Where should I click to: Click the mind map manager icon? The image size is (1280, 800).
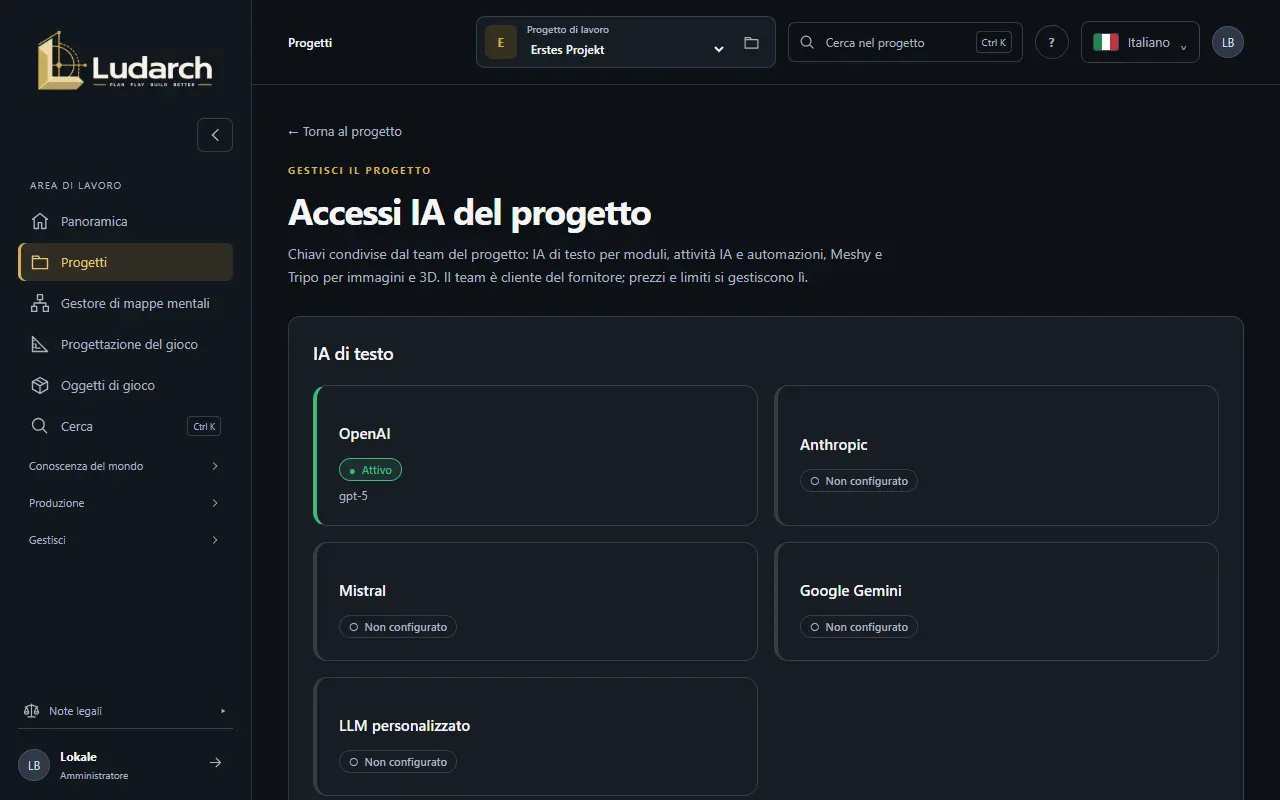point(40,303)
